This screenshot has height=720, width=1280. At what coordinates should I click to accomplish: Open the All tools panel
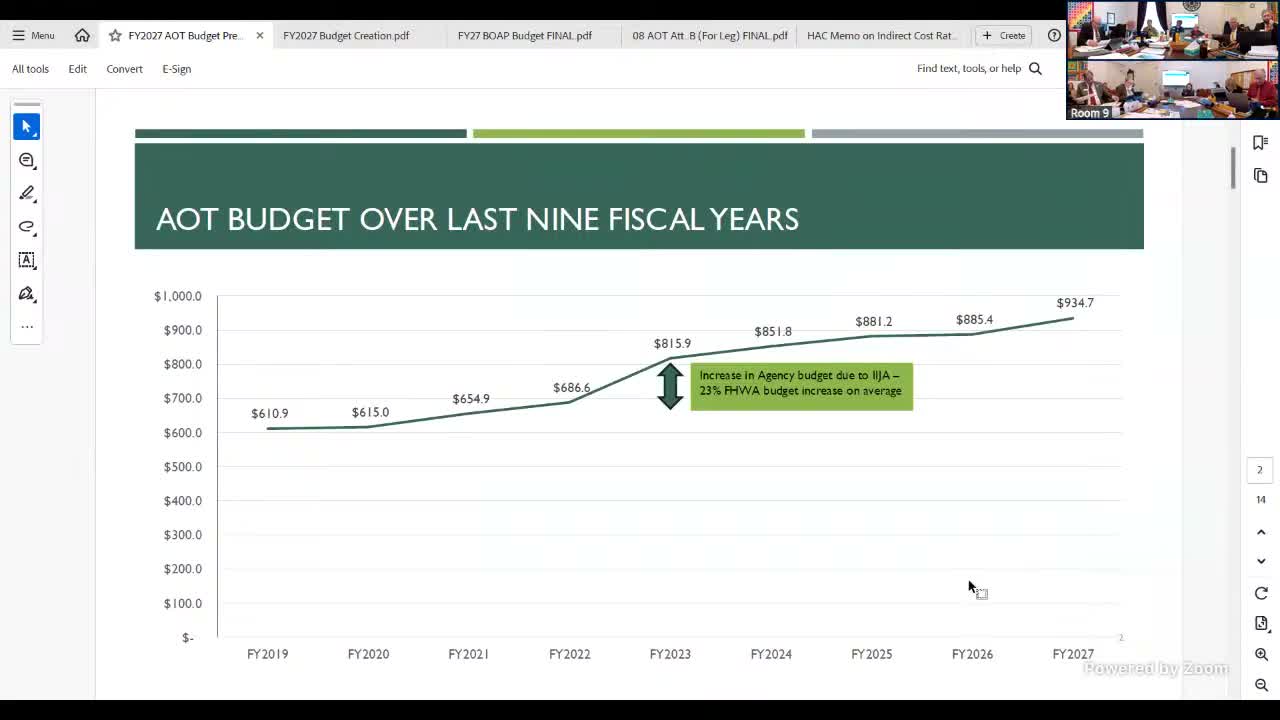tap(30, 69)
